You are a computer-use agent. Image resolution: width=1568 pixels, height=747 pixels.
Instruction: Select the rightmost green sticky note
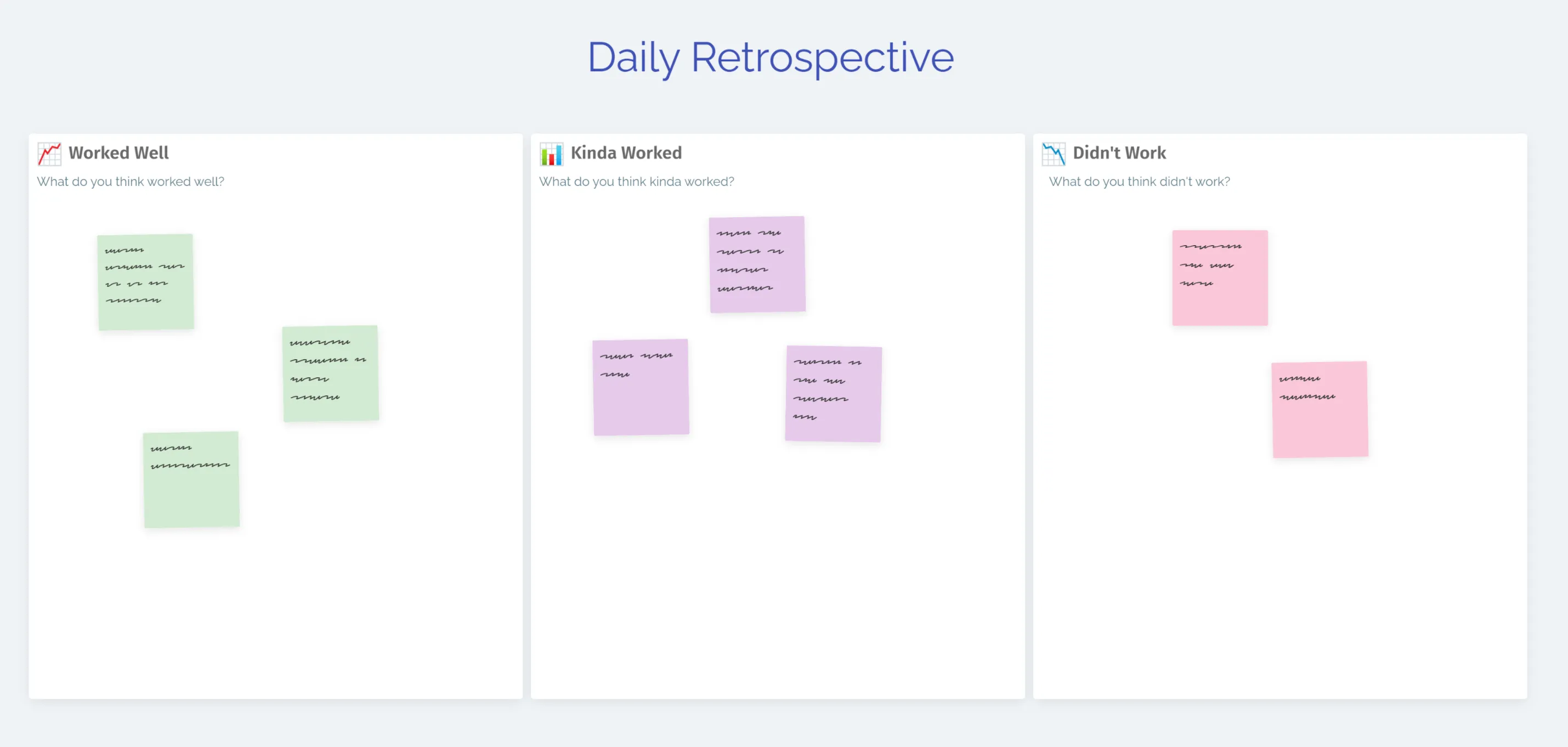(331, 373)
